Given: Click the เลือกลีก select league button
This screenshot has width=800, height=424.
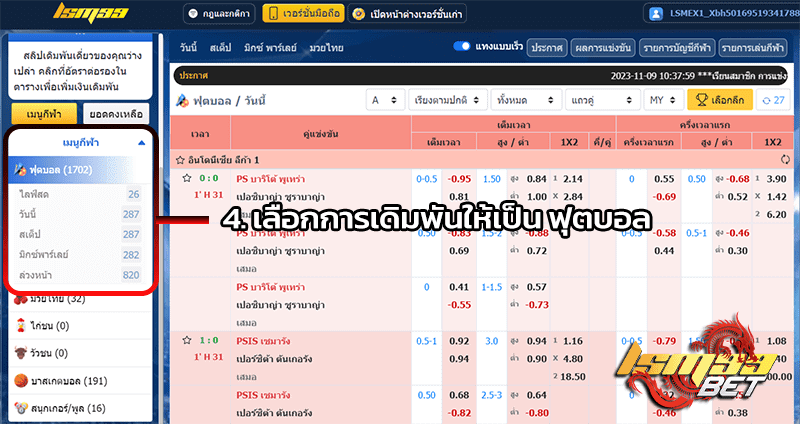Looking at the screenshot, I should pyautogui.click(x=719, y=100).
